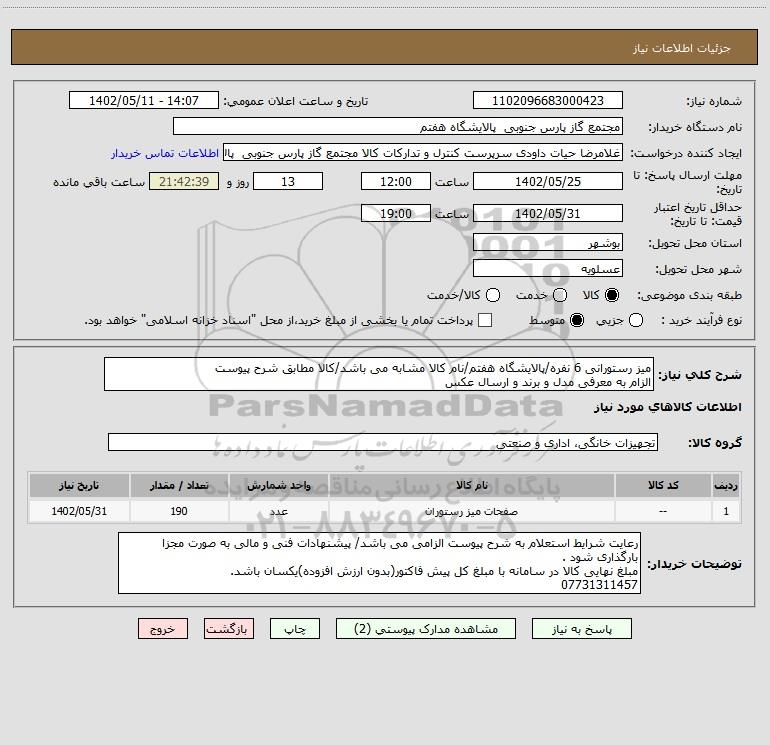Screen dimensions: 770x745
Task: Click the چاپ print button
Action: coord(295,629)
